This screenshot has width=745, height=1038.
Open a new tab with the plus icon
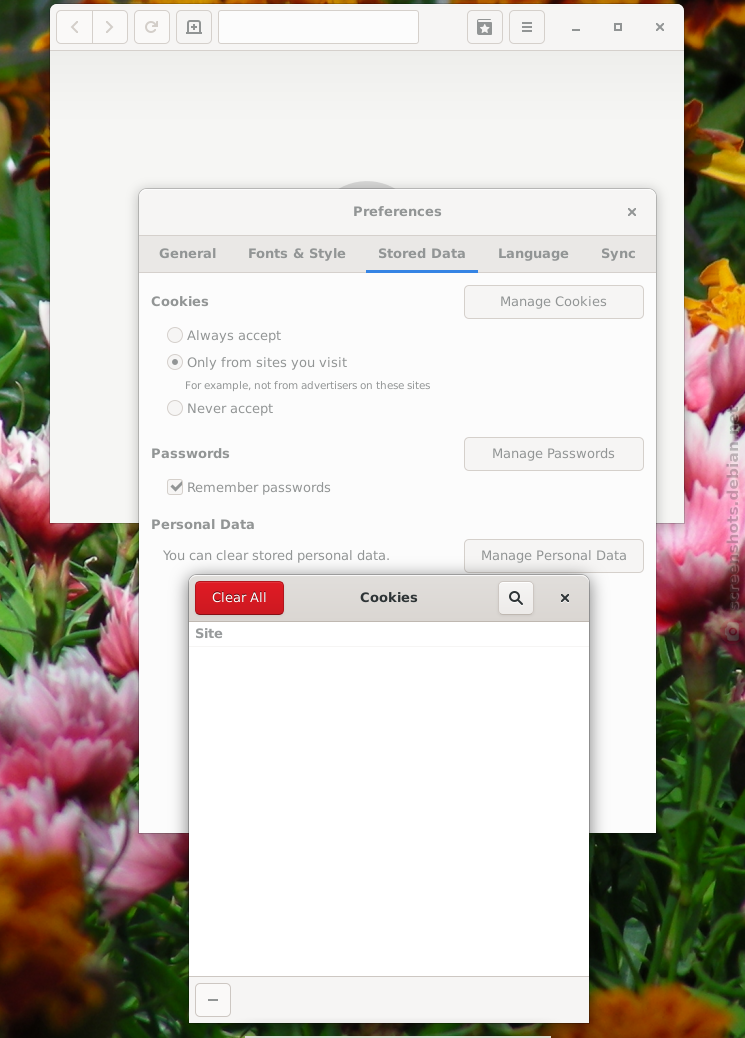coord(194,27)
